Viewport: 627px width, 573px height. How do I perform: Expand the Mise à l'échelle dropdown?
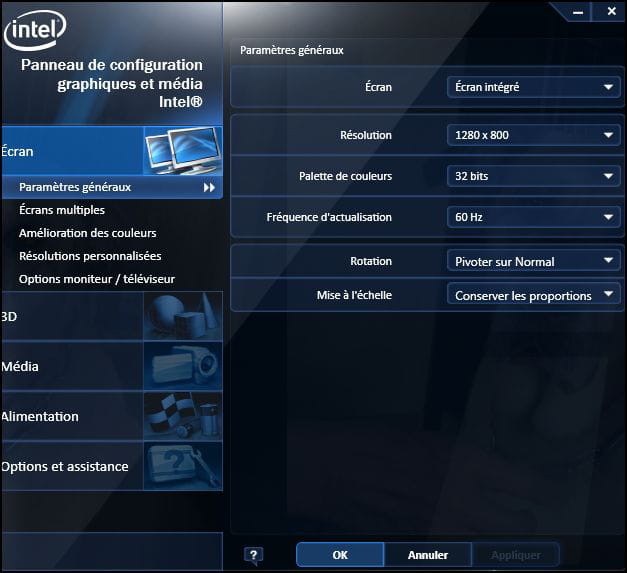pyautogui.click(x=533, y=295)
